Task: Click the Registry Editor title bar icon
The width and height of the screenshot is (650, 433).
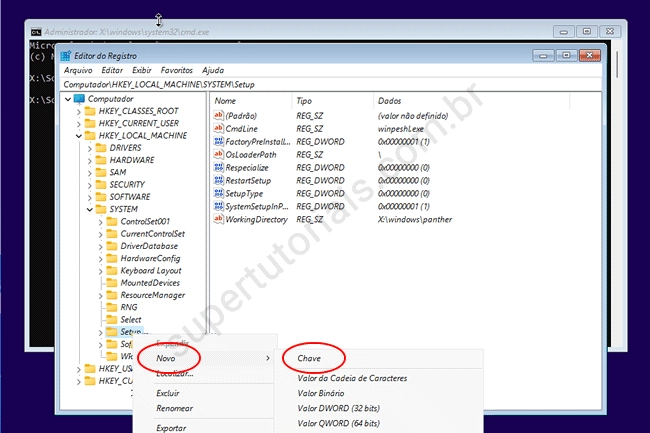Action: pos(66,55)
